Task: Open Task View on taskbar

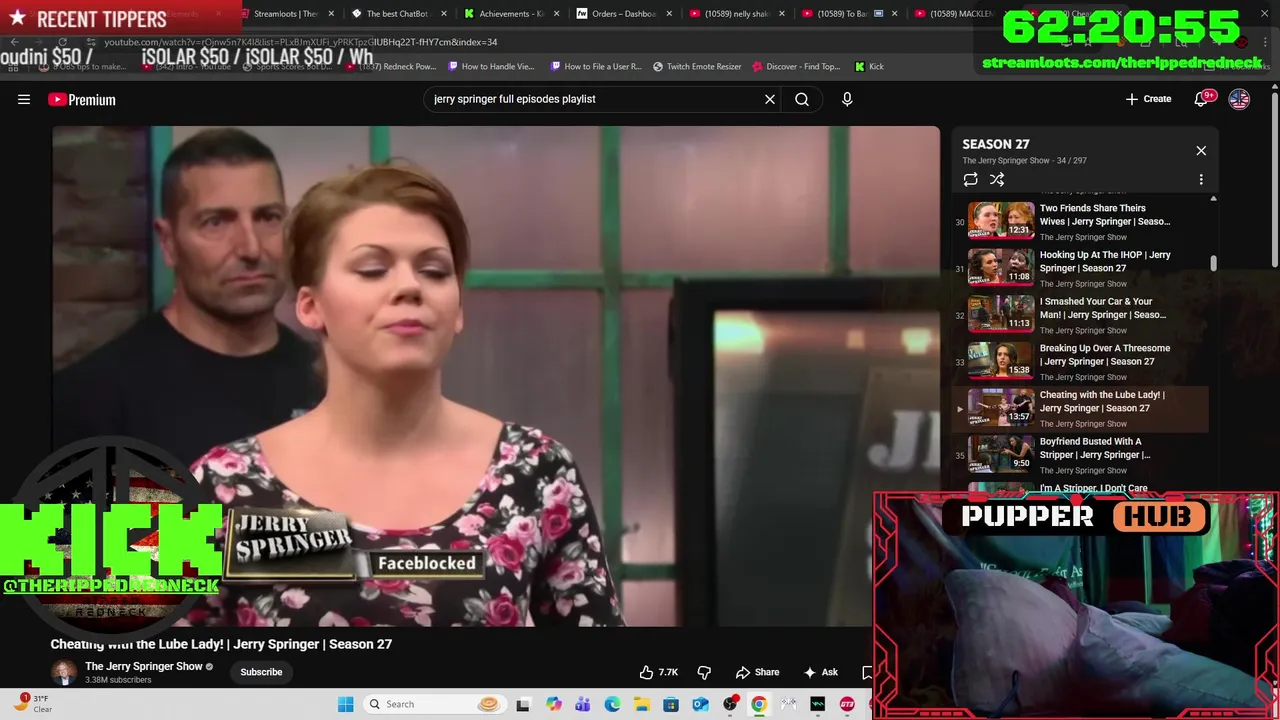Action: tap(522, 704)
